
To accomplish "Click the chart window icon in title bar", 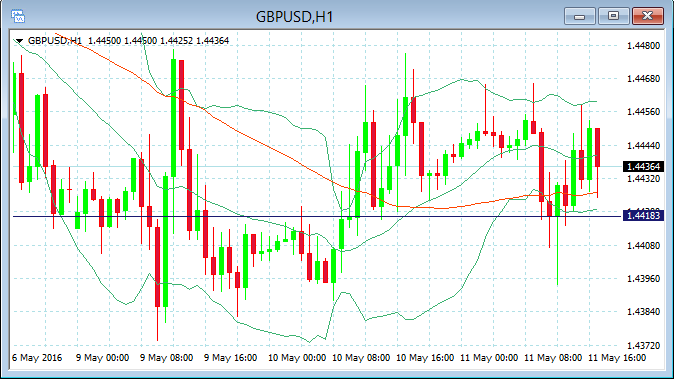I will 18,16.
